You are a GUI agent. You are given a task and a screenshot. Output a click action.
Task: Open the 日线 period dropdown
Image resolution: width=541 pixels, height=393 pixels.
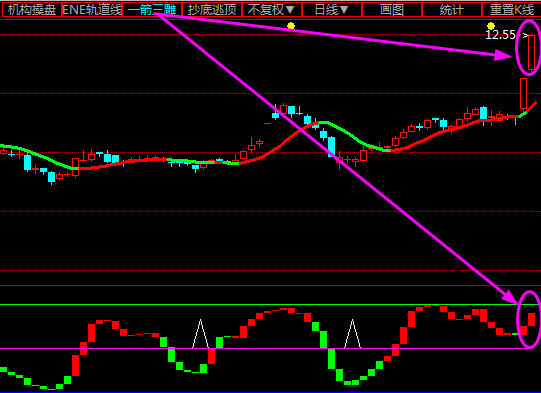332,10
